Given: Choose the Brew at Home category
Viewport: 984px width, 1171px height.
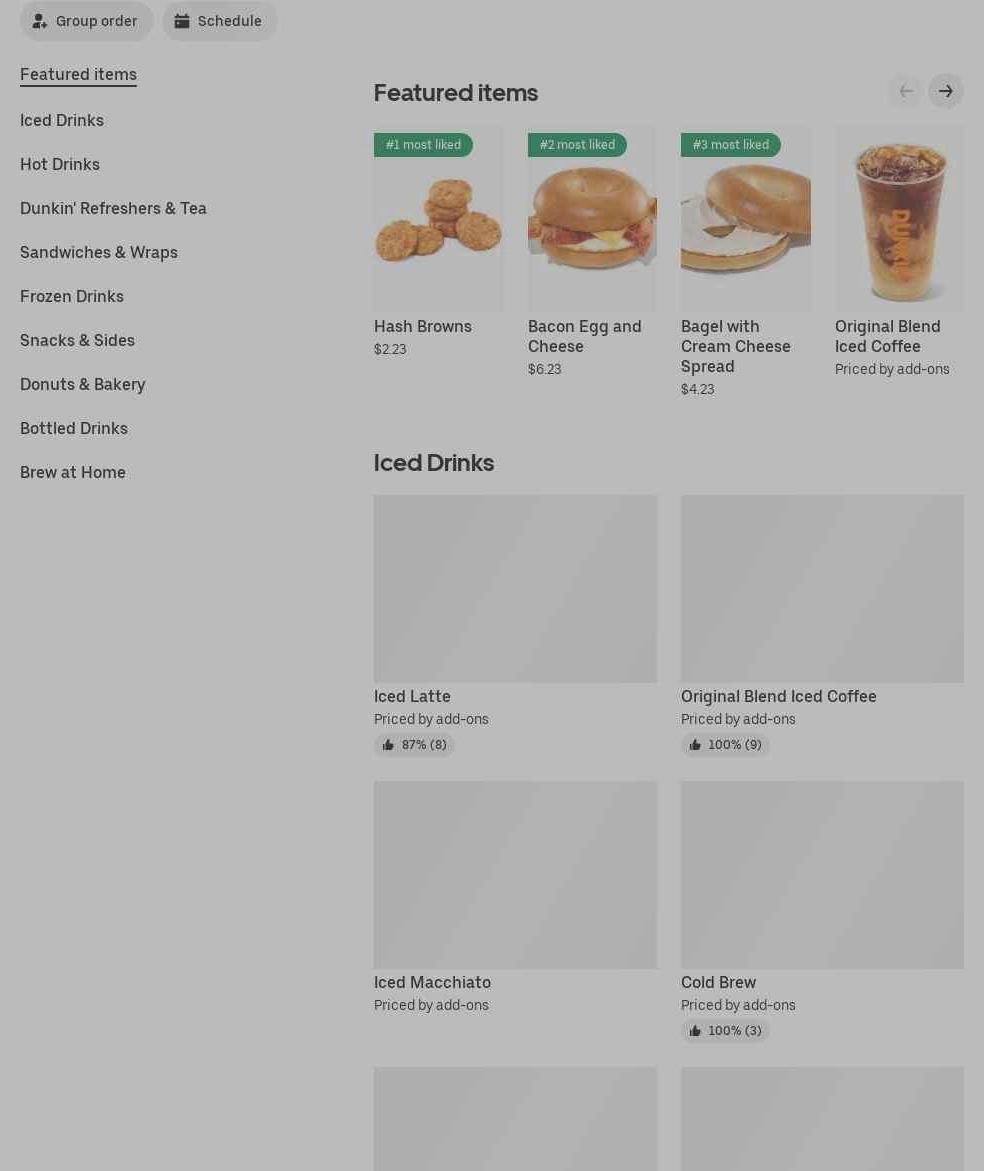Looking at the screenshot, I should point(72,473).
